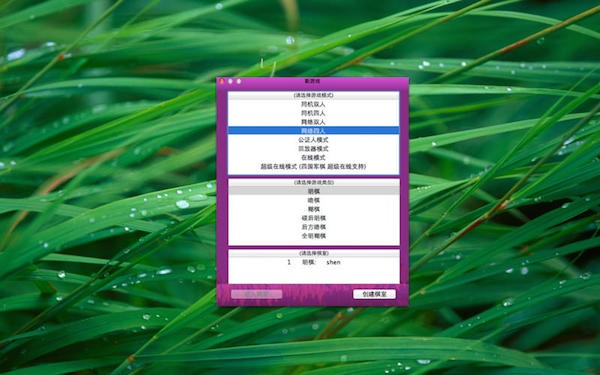Select 明棋 game type
Image resolution: width=600 pixels, height=375 pixels.
click(313, 191)
